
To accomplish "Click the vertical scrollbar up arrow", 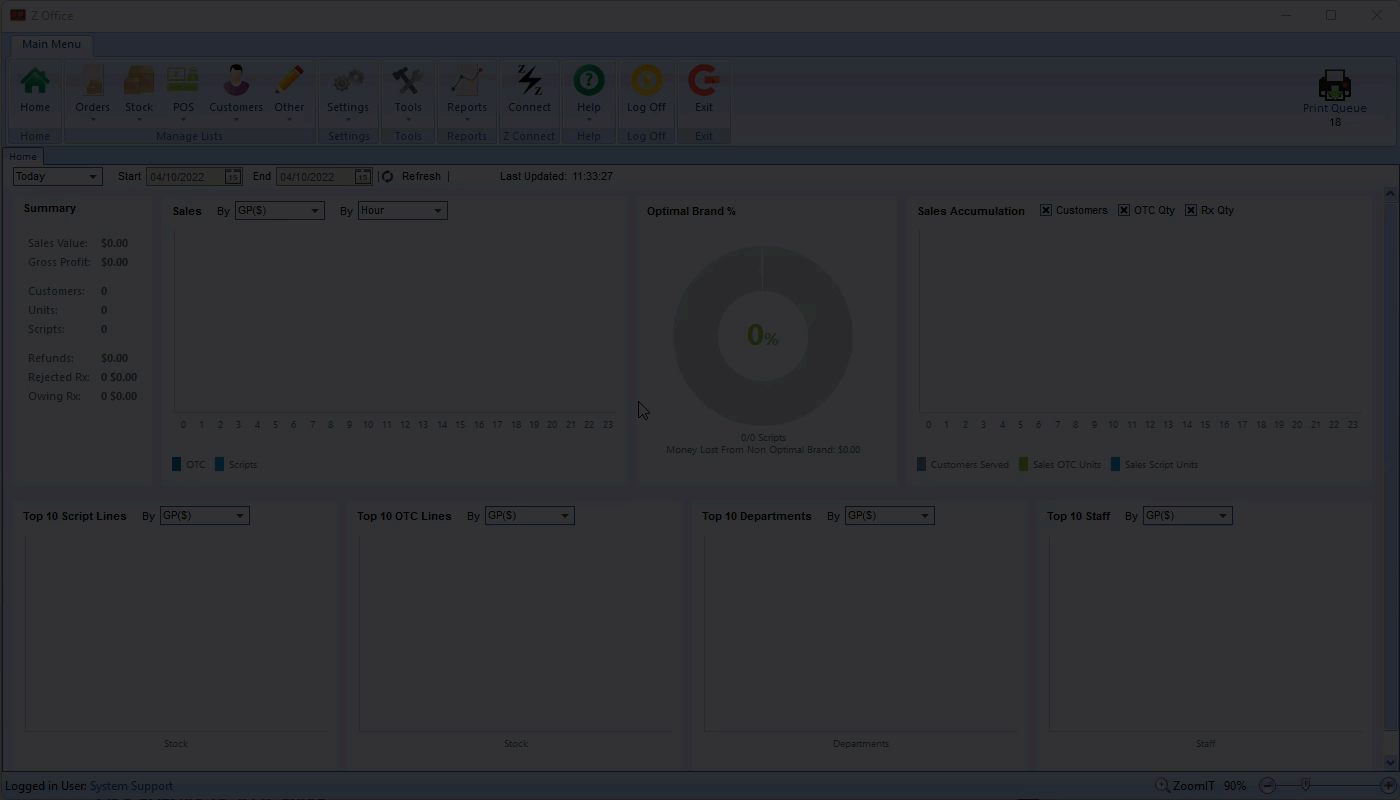I will 1390,194.
